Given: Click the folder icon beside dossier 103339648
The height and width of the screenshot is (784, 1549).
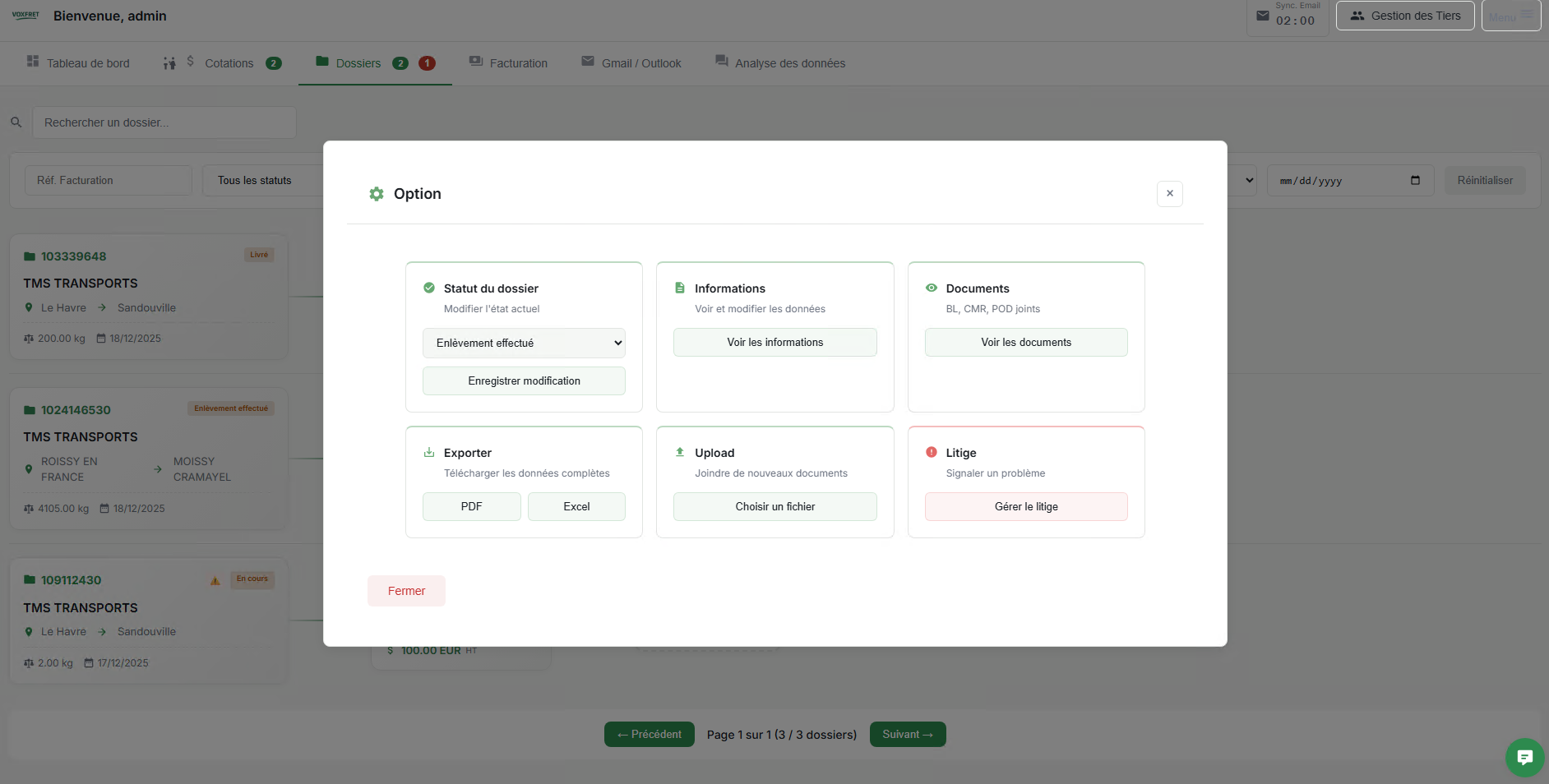Looking at the screenshot, I should tap(28, 256).
